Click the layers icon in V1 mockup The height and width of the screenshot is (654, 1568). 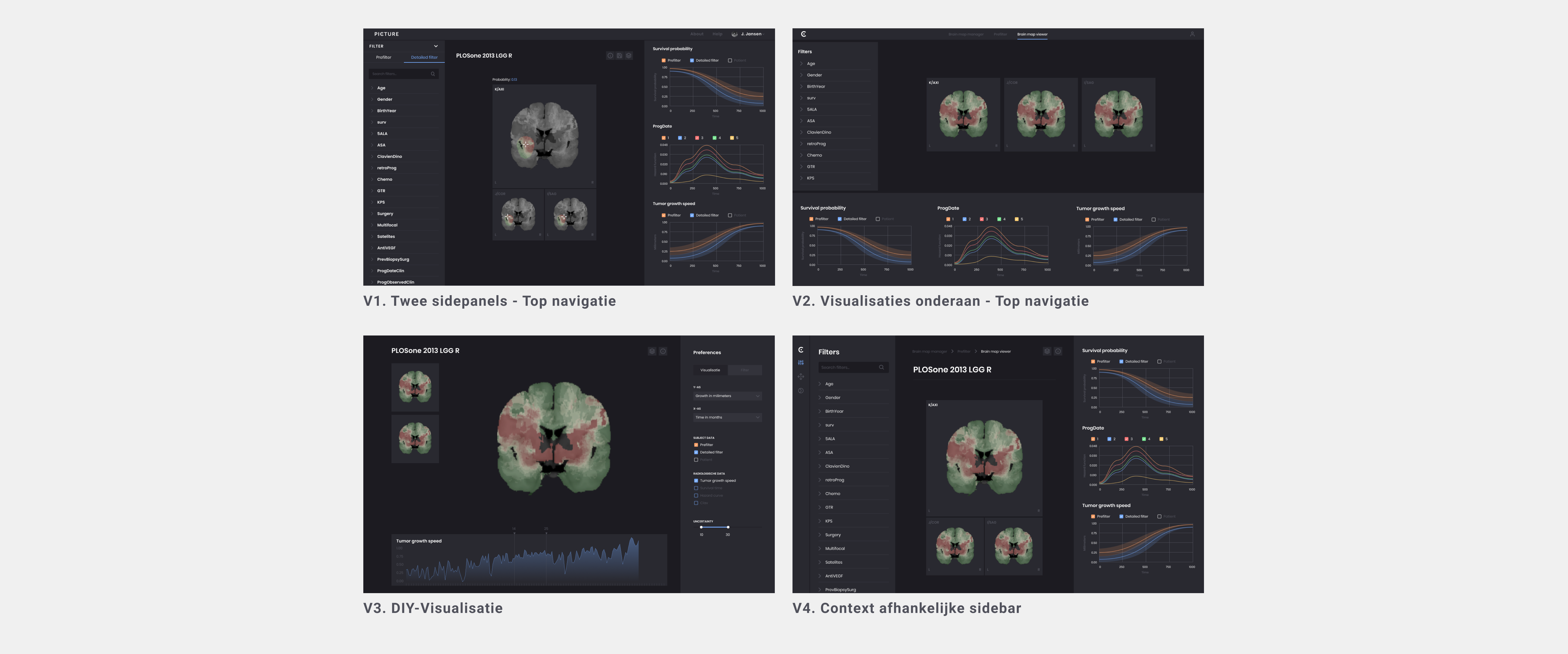pyautogui.click(x=629, y=55)
